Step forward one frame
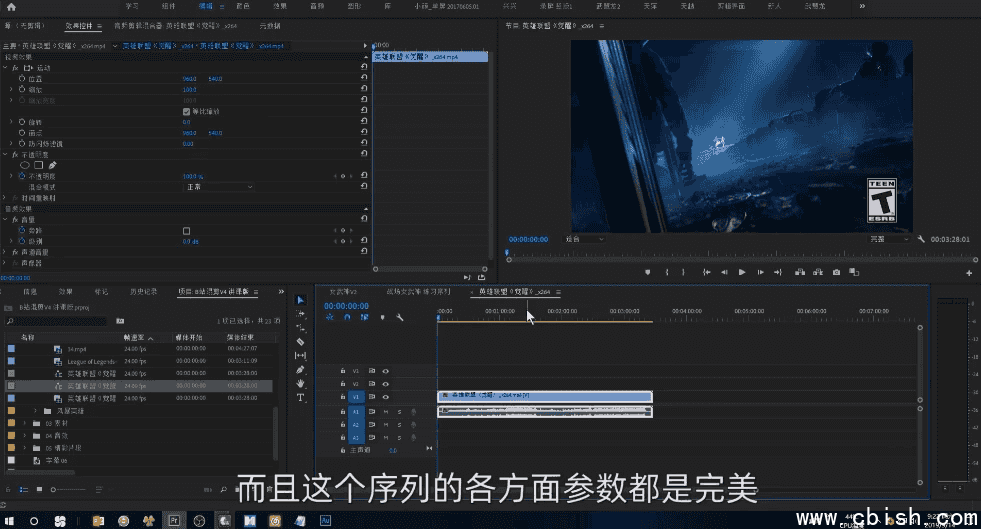Viewport: 981px width, 529px height. coord(760,272)
